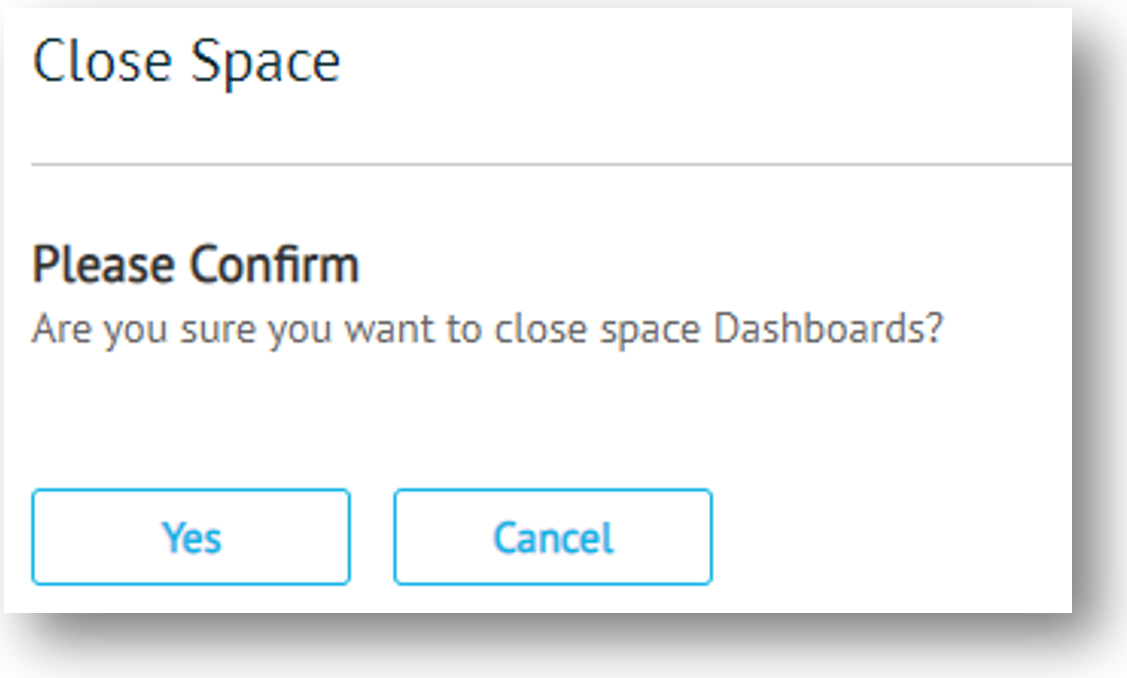
Task: Click the question mark ending the message
Action: pyautogui.click(x=934, y=328)
